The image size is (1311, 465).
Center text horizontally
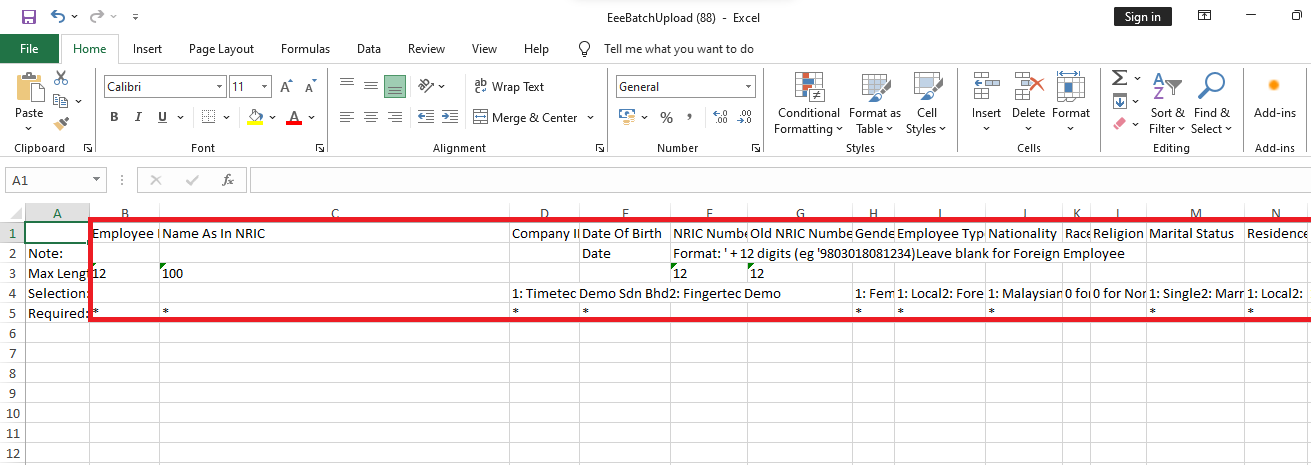pos(371,117)
